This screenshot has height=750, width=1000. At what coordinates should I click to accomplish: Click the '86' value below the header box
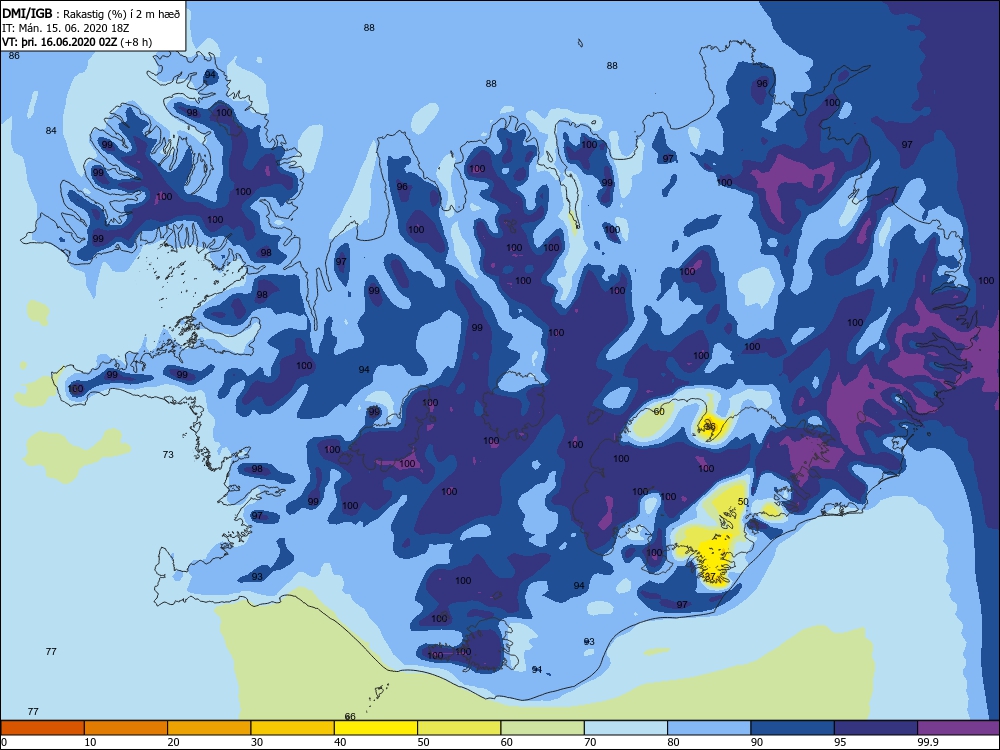pyautogui.click(x=14, y=55)
